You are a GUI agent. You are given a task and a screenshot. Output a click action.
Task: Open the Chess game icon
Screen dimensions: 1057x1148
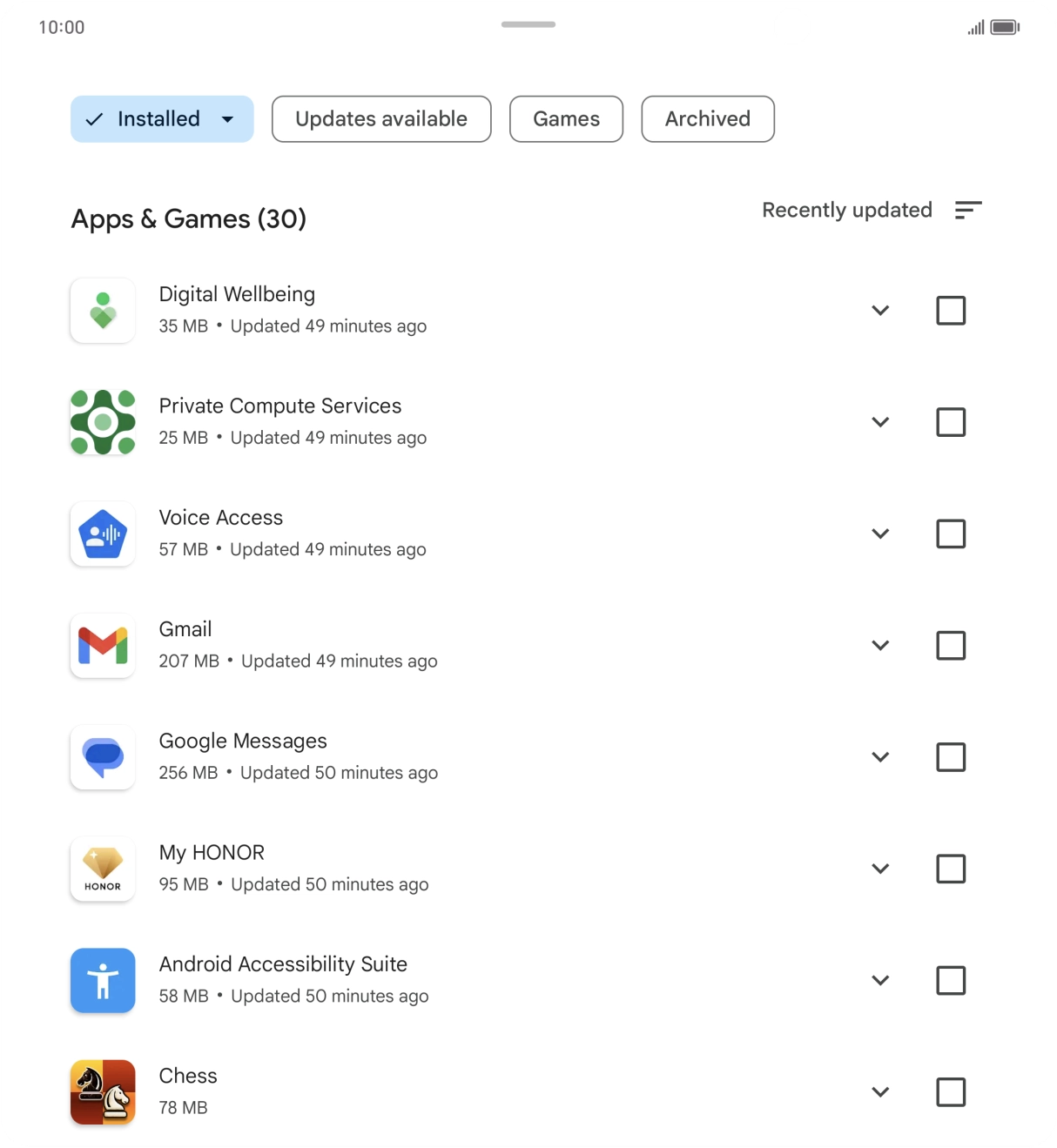(102, 1092)
